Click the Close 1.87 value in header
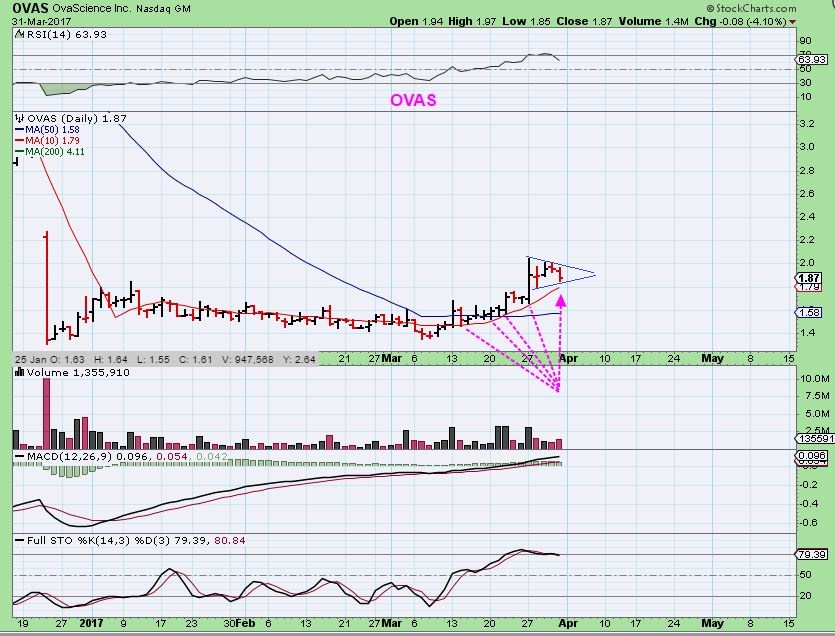This screenshot has width=835, height=636. click(584, 21)
